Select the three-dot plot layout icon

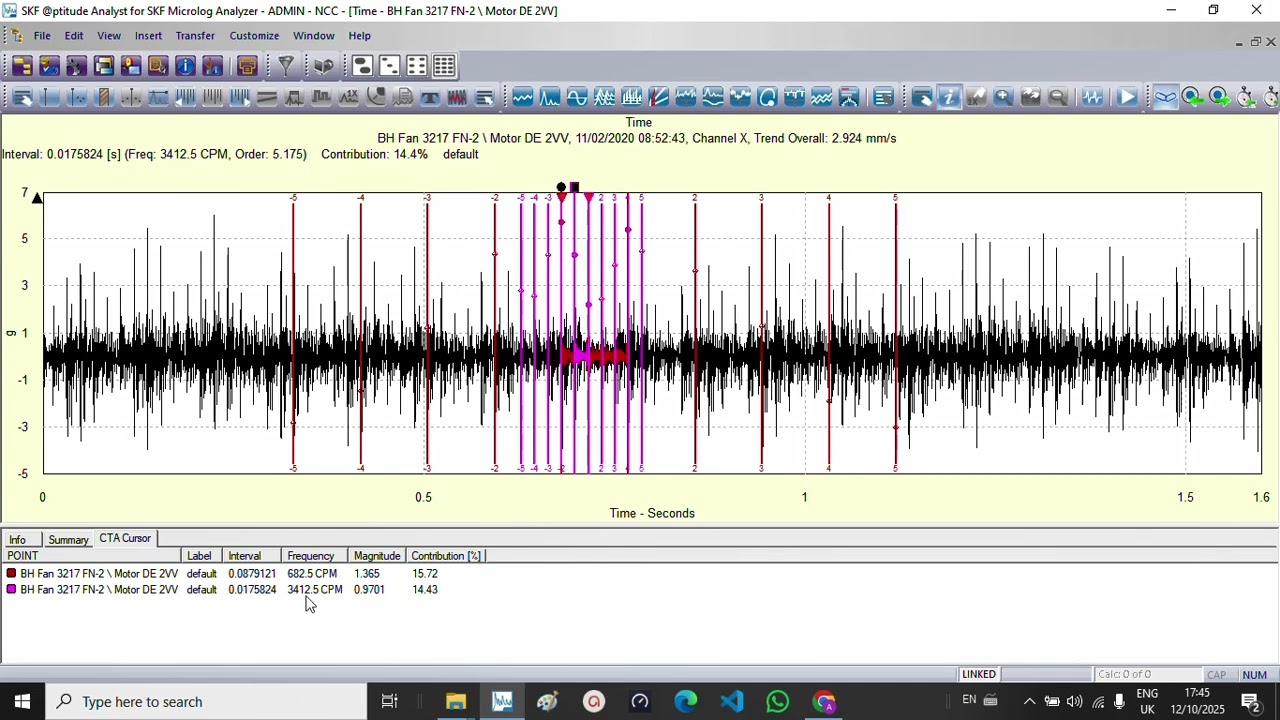(389, 66)
